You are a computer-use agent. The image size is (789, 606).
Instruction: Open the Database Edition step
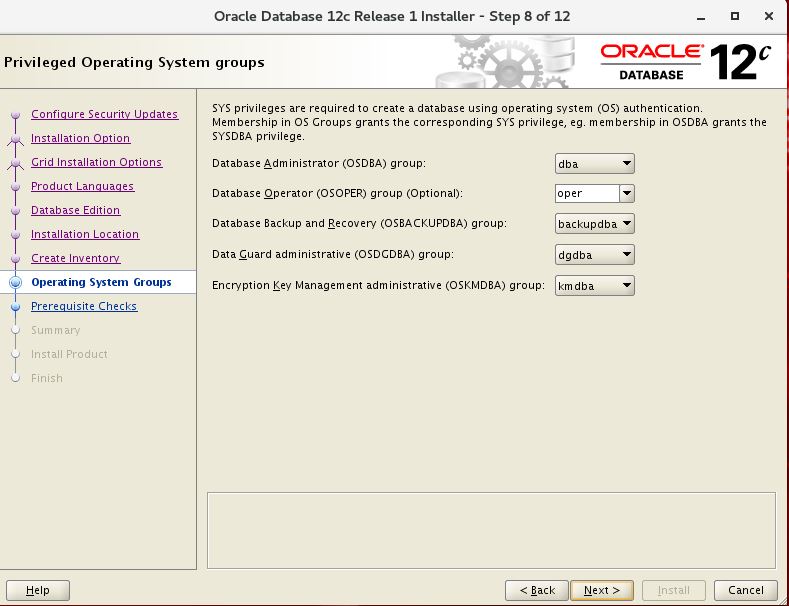75,210
